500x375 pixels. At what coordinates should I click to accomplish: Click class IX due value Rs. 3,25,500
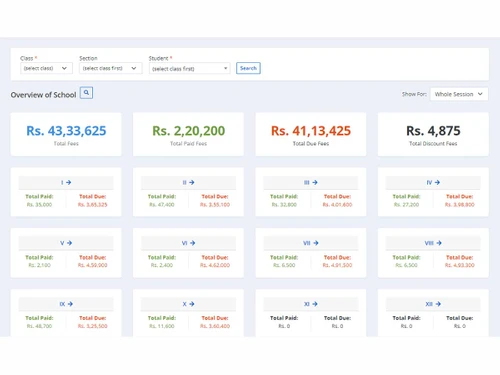coord(93,326)
